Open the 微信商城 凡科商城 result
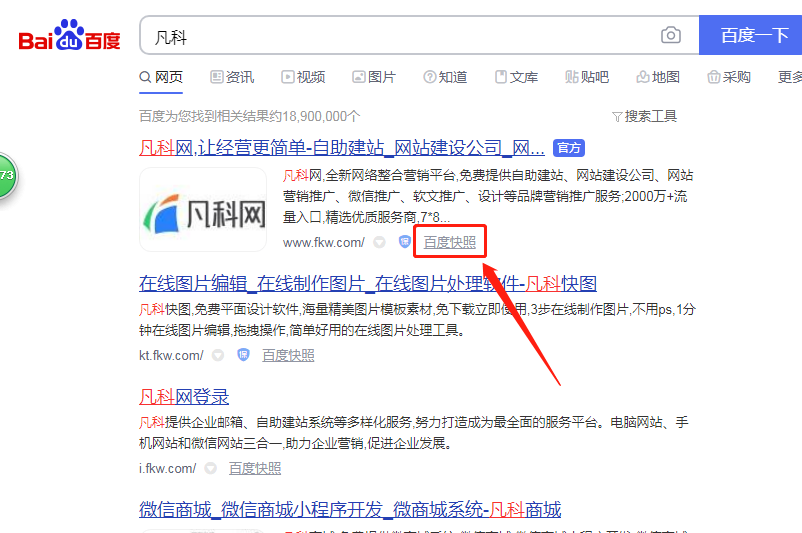 [x=350, y=510]
